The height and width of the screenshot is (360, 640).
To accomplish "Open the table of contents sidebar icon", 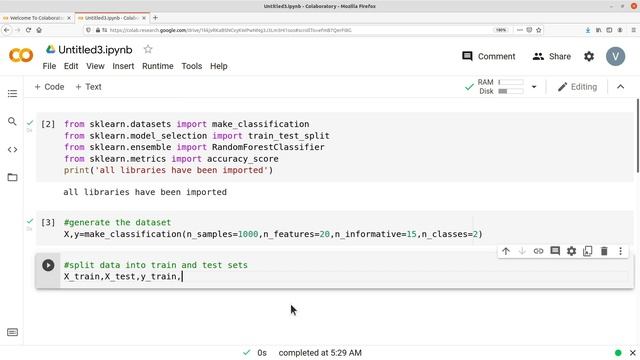I will [x=12, y=93].
